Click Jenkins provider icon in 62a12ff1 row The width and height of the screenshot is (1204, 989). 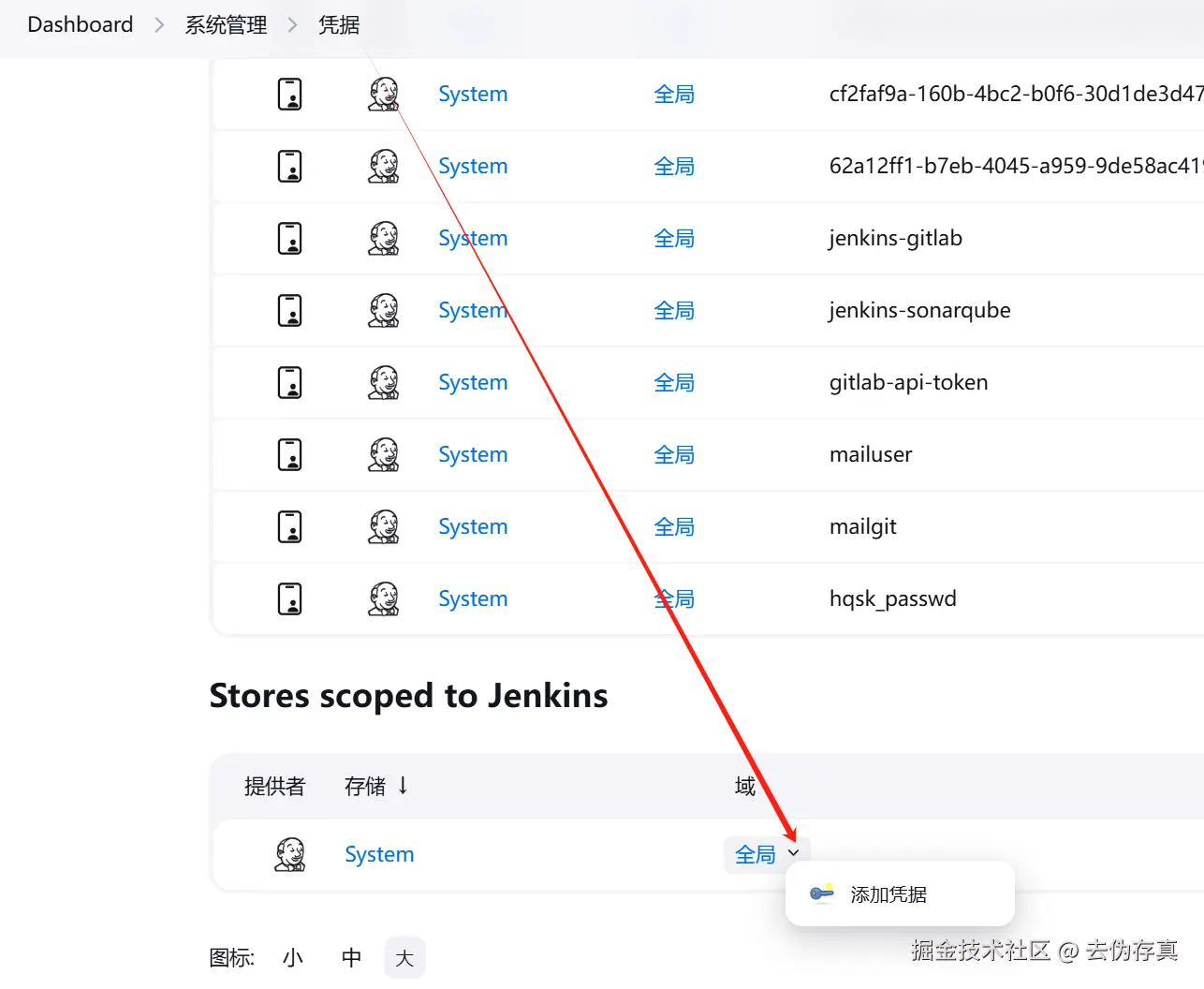[x=384, y=167]
